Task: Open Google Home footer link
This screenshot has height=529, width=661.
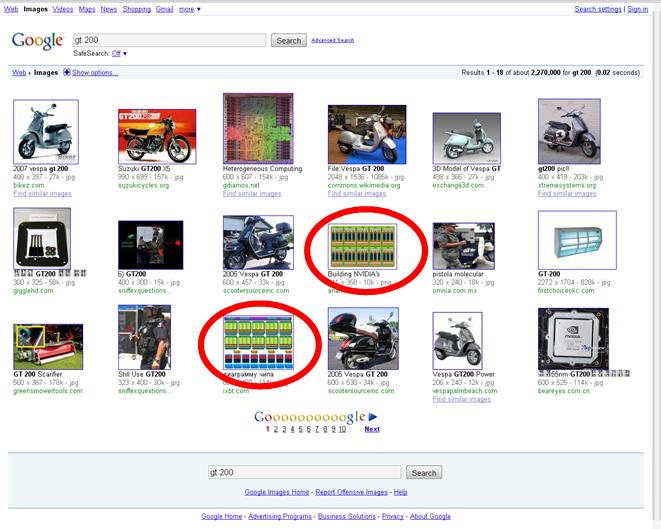Action: (222, 516)
